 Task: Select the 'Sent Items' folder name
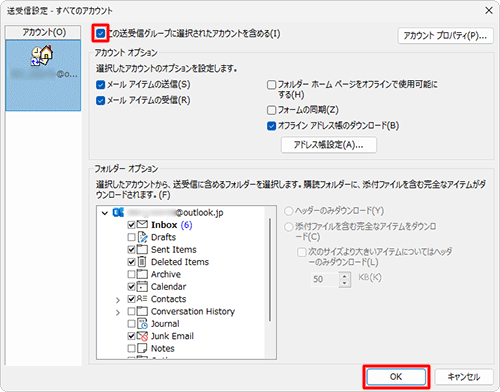174,250
